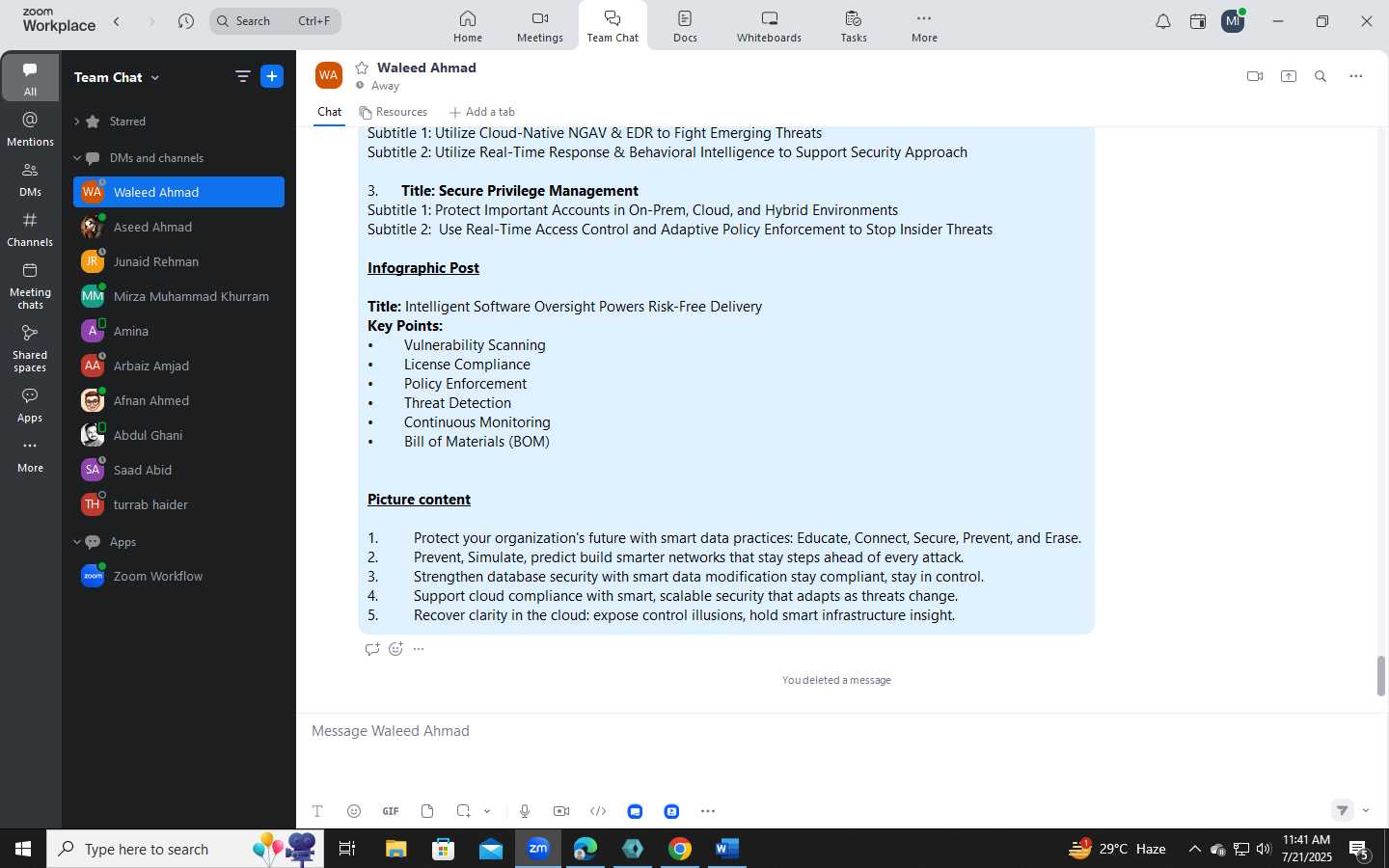Open chat with Mirza Muhammad Khurram
Screen dimensions: 1389x868
178,296
